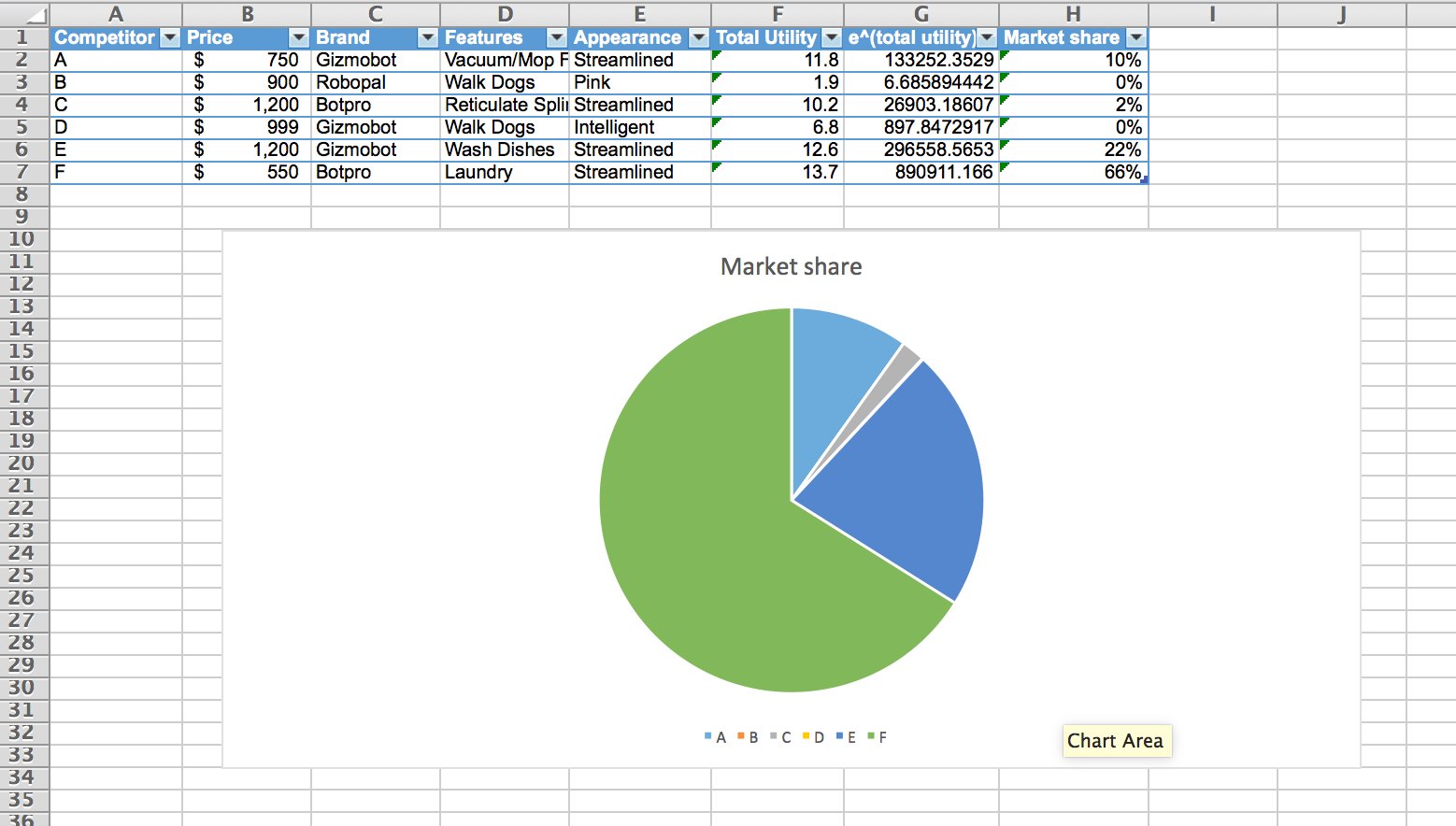Open the Features filter dropdown
The height and width of the screenshot is (826, 1456).
click(x=556, y=38)
